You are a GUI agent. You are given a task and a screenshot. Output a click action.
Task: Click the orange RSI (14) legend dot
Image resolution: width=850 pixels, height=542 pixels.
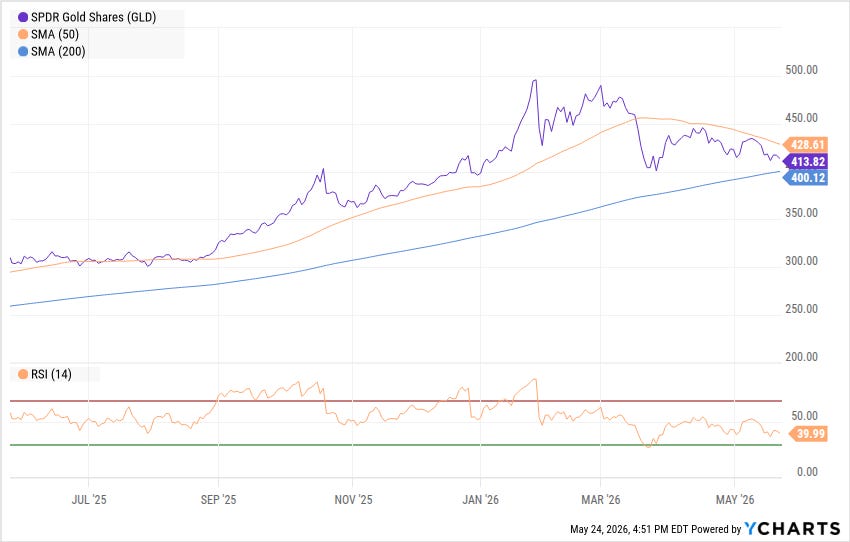pos(23,375)
